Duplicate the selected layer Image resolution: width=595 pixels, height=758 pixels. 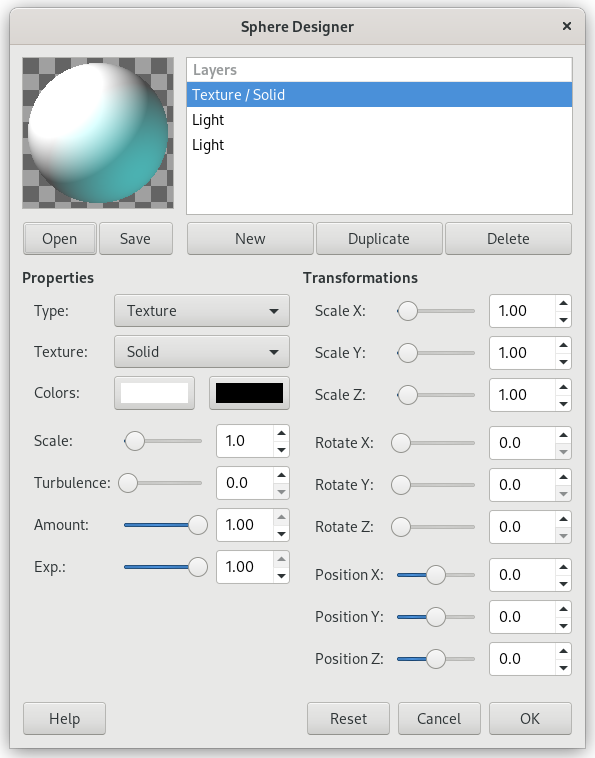pyautogui.click(x=379, y=239)
